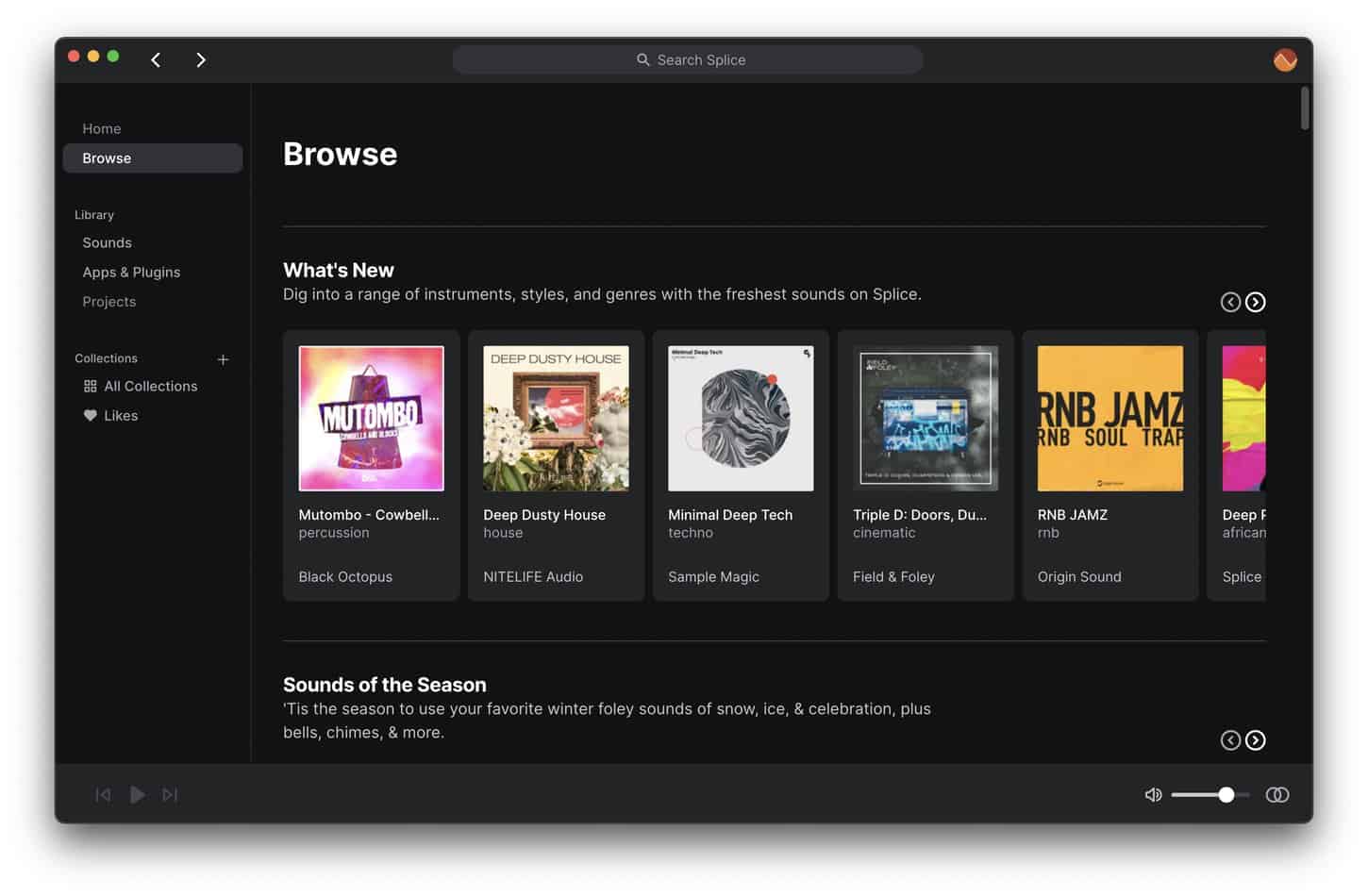Go forward with the right arrow
The height and width of the screenshot is (896, 1368).
[200, 59]
